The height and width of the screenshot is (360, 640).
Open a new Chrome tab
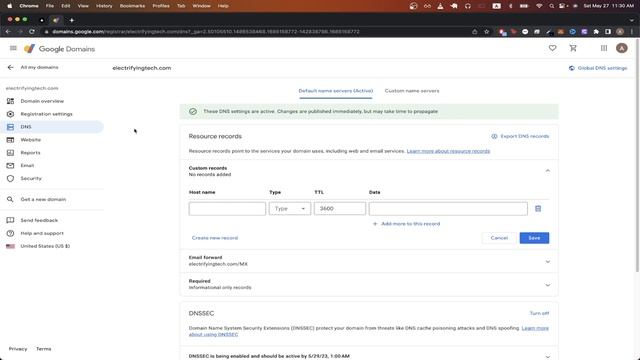(72, 20)
